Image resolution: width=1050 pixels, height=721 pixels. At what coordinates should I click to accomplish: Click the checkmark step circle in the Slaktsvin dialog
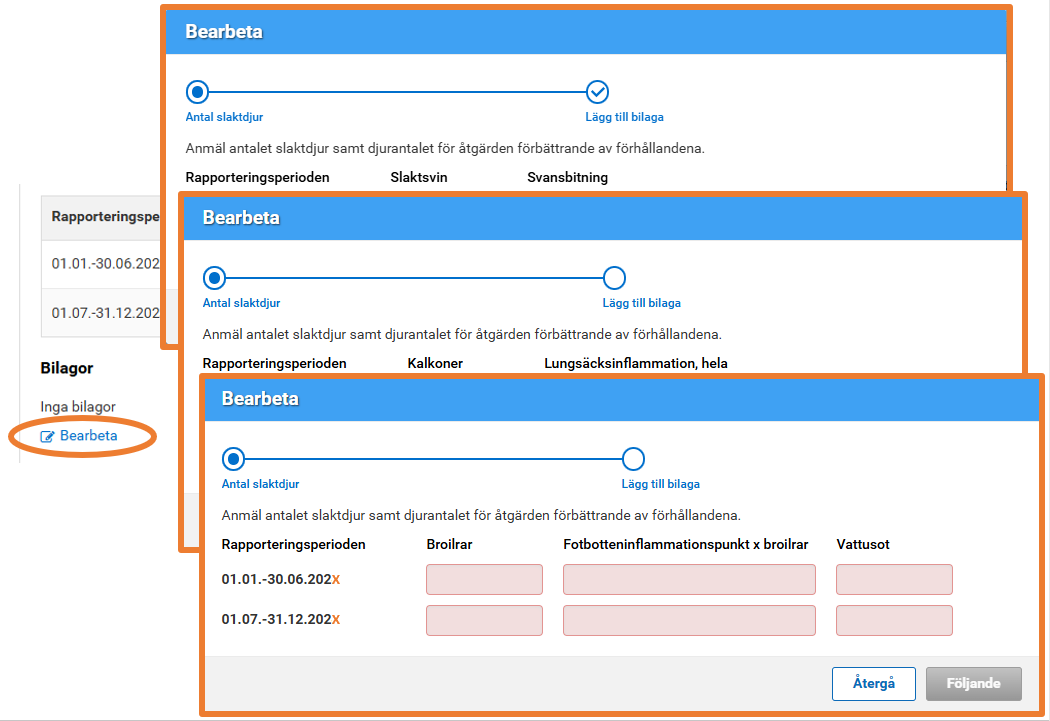click(597, 92)
